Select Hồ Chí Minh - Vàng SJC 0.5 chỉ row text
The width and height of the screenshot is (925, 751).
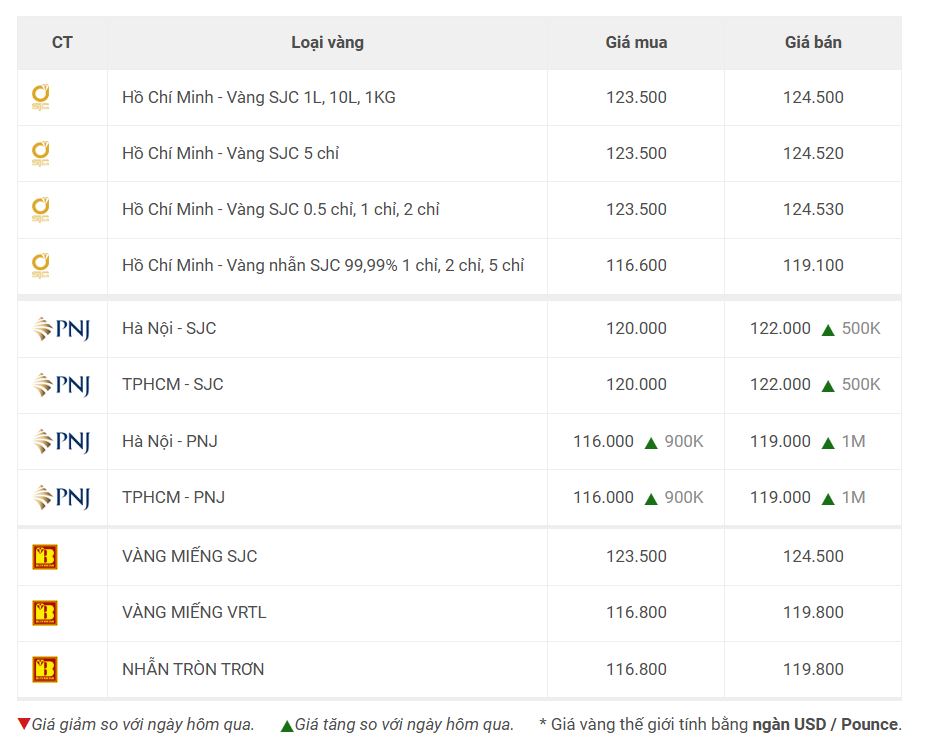coord(281,209)
